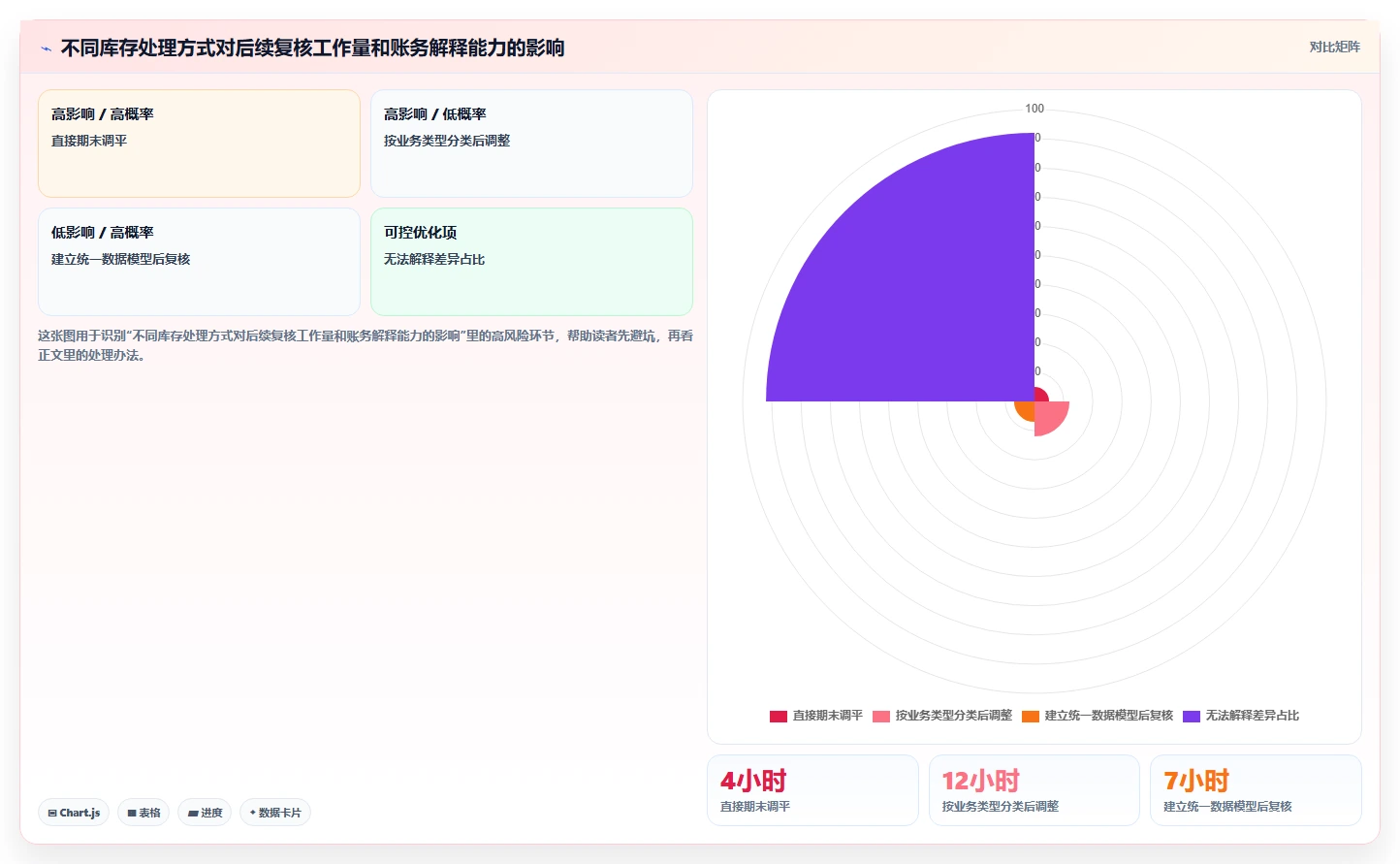
Task: Toggle 直接期末调平 legend red swatch
Action: [x=778, y=717]
